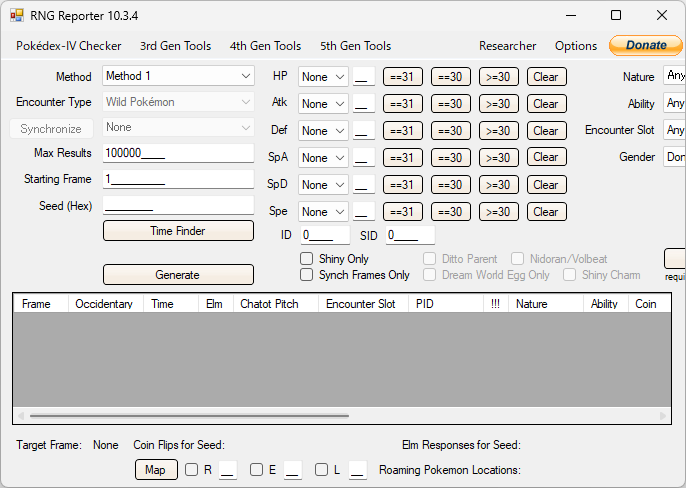686x488 pixels.
Task: Click the Seed (Hex) input field
Action: (178, 205)
